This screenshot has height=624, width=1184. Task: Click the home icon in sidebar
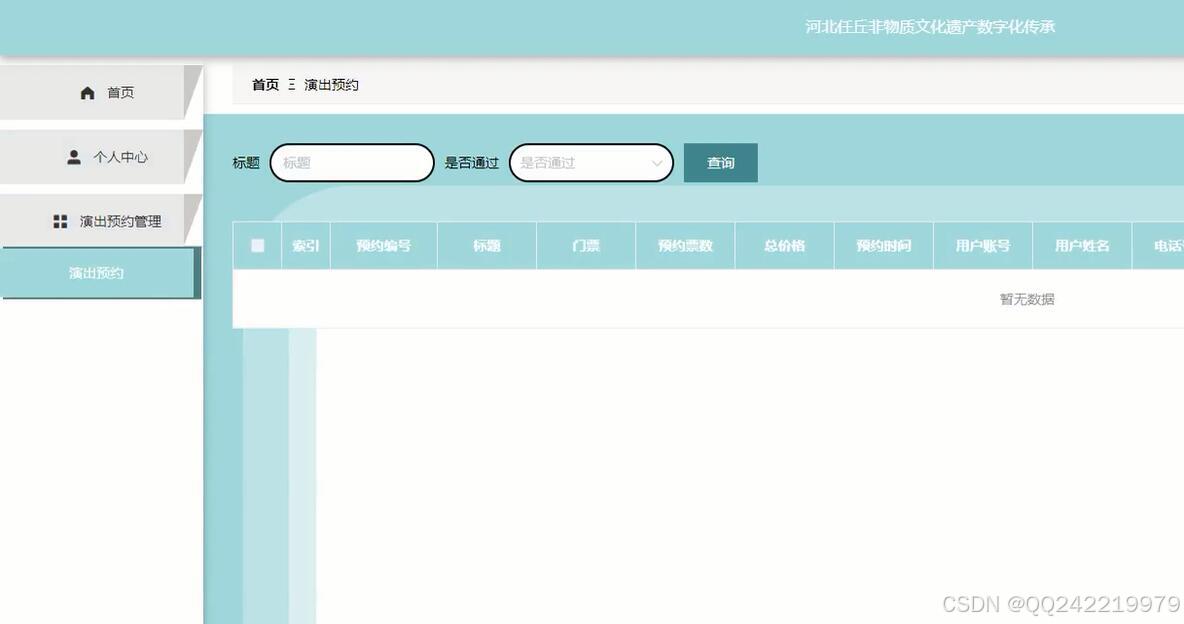point(88,93)
